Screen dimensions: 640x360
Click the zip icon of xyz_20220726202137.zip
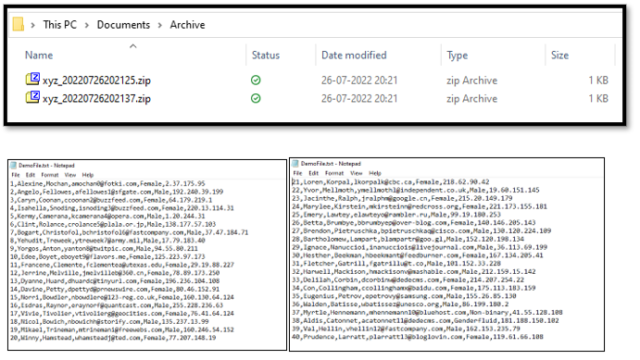[x=33, y=97]
